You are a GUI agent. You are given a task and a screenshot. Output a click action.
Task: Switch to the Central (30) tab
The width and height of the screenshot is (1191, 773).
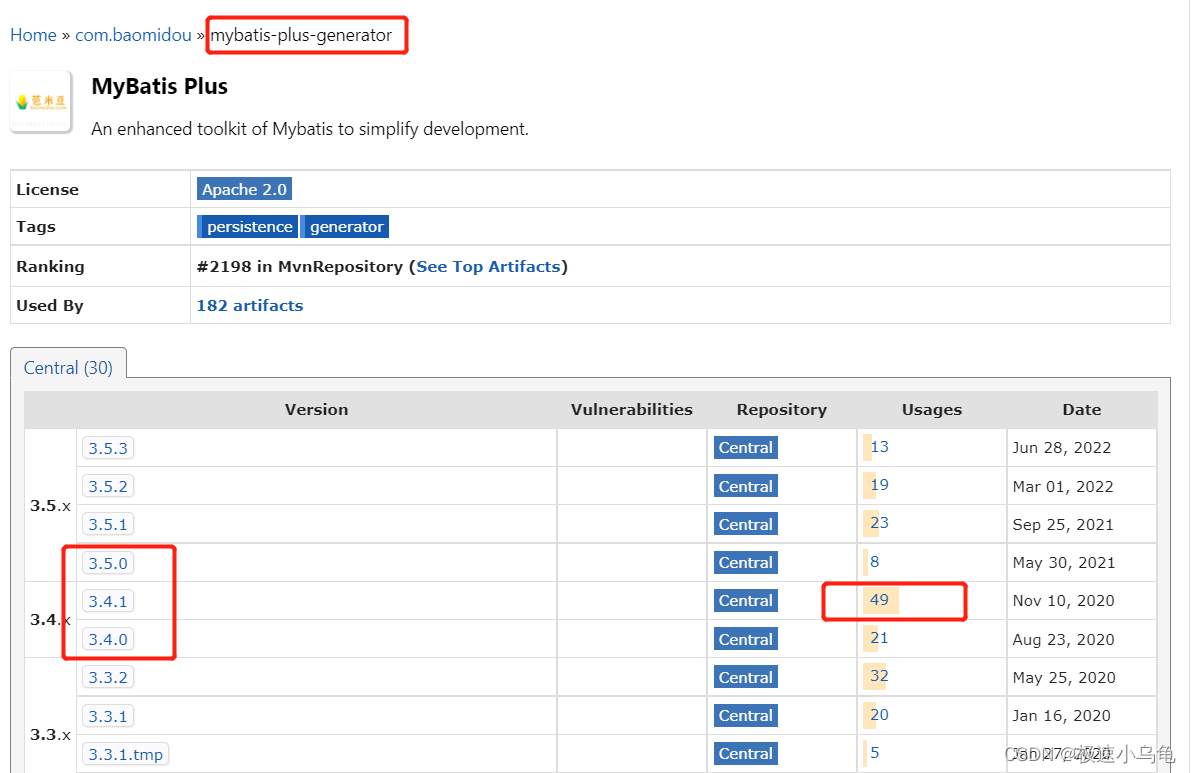coord(67,367)
